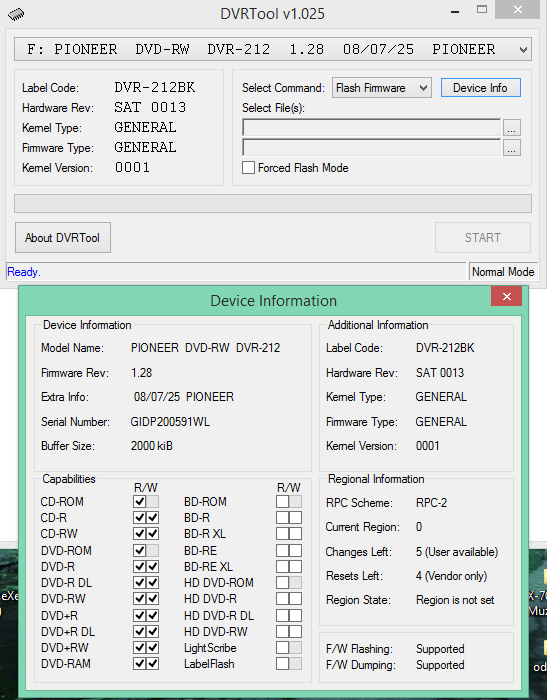Click the Ready status text
The image size is (547, 700).
[x=24, y=272]
